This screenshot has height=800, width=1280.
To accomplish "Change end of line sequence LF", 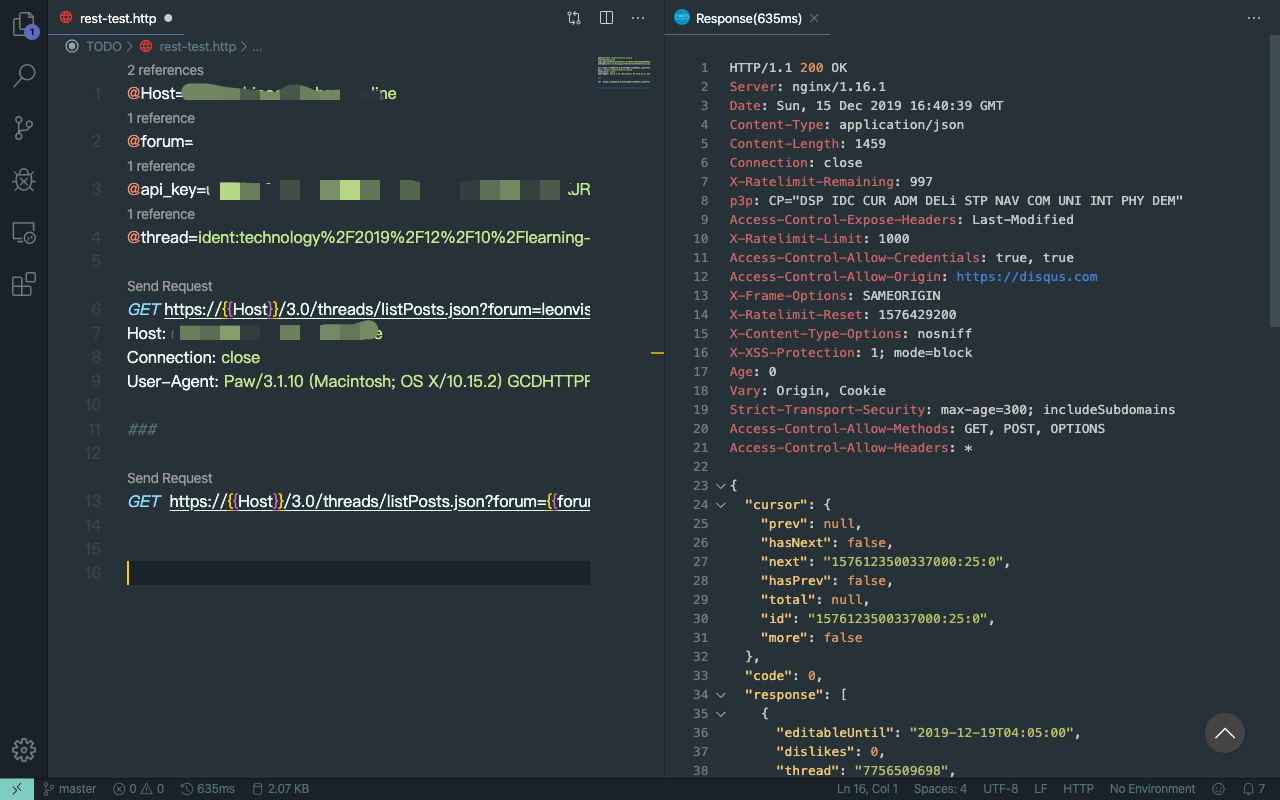I will 1041,789.
